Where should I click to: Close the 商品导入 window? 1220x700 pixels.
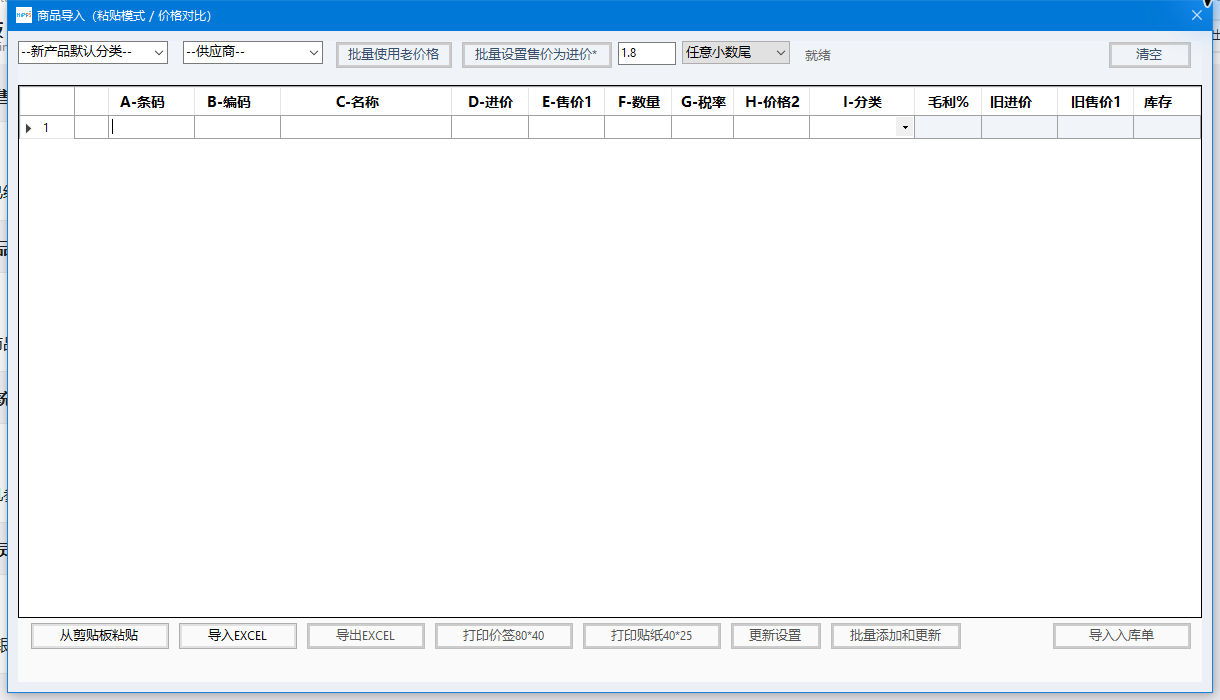click(1197, 15)
